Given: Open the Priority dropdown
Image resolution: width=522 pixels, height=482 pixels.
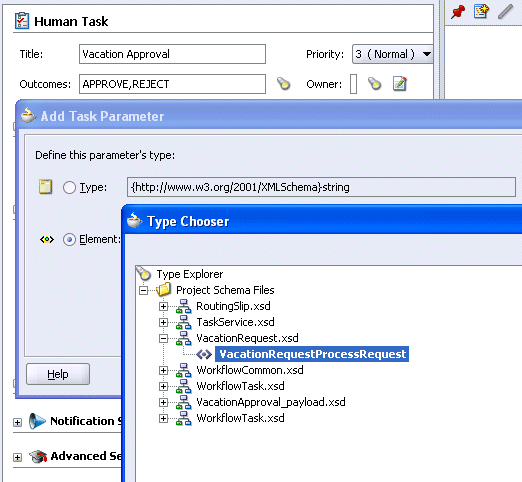Looking at the screenshot, I should pyautogui.click(x=392, y=54).
